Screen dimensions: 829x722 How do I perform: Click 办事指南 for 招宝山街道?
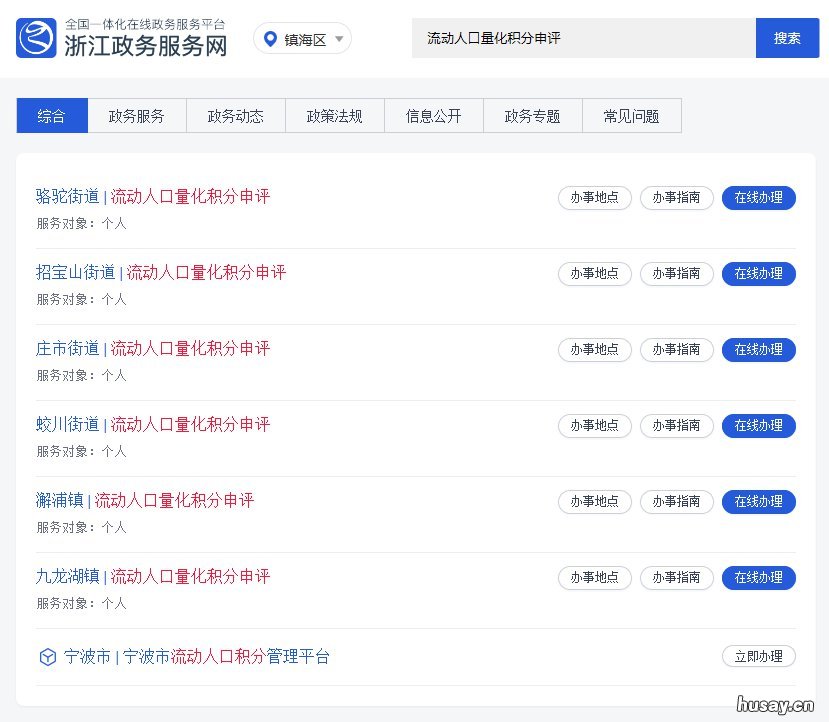(676, 274)
